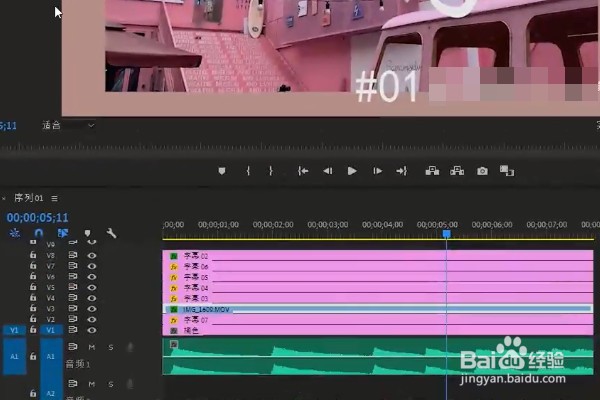Image resolution: width=600 pixels, height=400 pixels.
Task: Toggle Linked Selection in timeline
Action: coord(63,233)
